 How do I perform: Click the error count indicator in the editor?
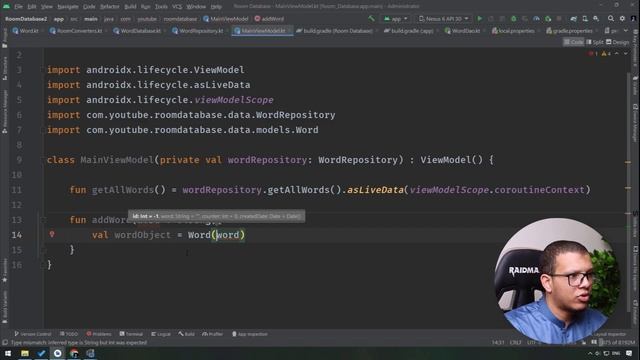point(593,54)
